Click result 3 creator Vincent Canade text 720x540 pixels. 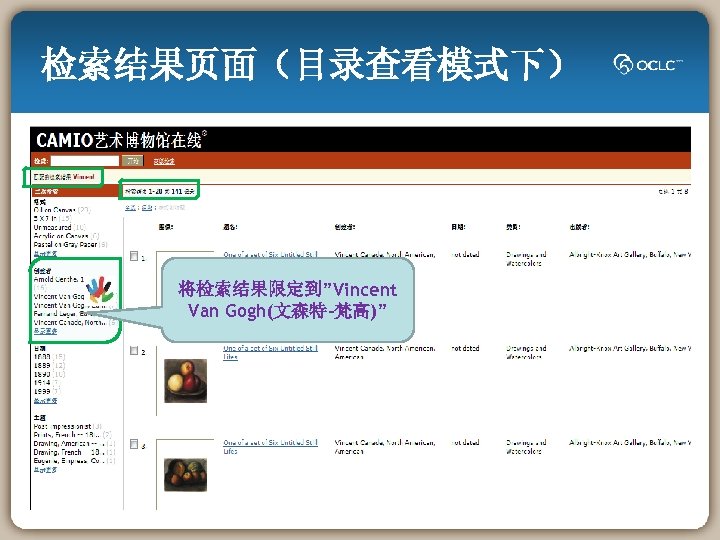pyautogui.click(x=385, y=446)
